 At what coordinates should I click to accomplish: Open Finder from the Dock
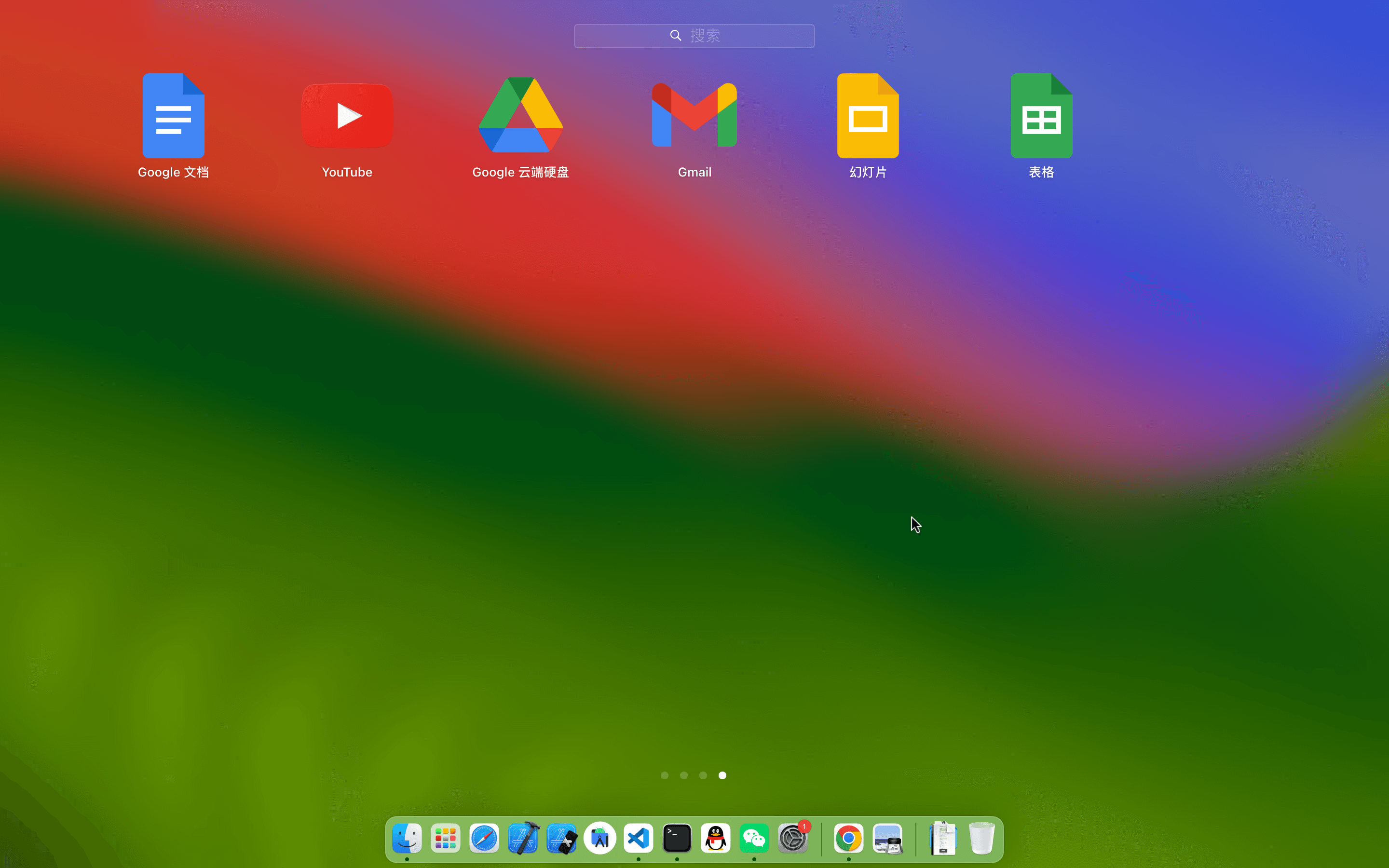tap(407, 839)
